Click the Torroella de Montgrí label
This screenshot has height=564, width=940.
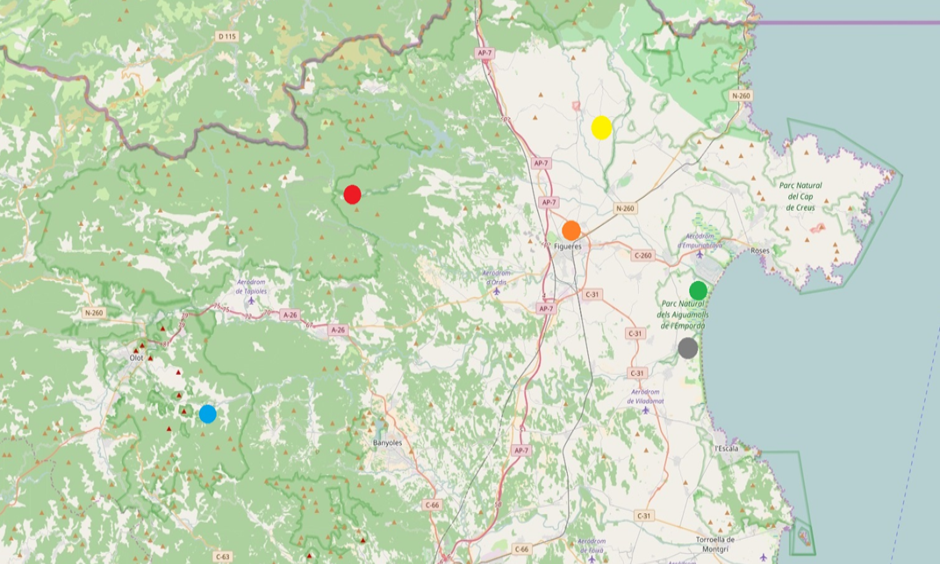(x=715, y=544)
